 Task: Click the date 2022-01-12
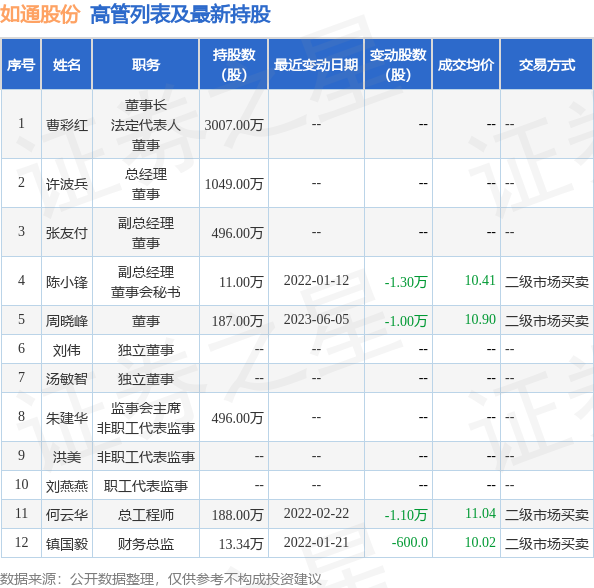pyautogui.click(x=316, y=280)
